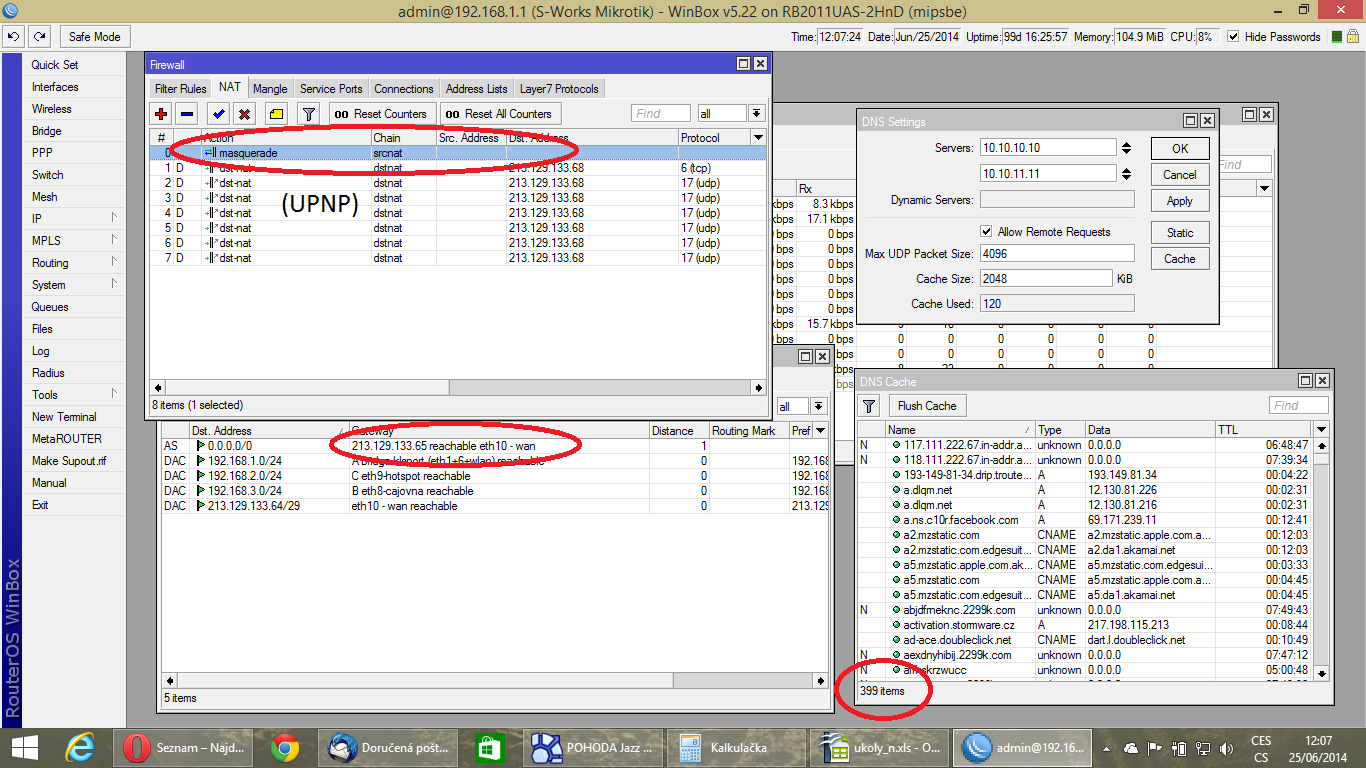Image resolution: width=1366 pixels, height=768 pixels.
Task: Toggle Allow Remote Requests checkbox
Action: point(987,231)
